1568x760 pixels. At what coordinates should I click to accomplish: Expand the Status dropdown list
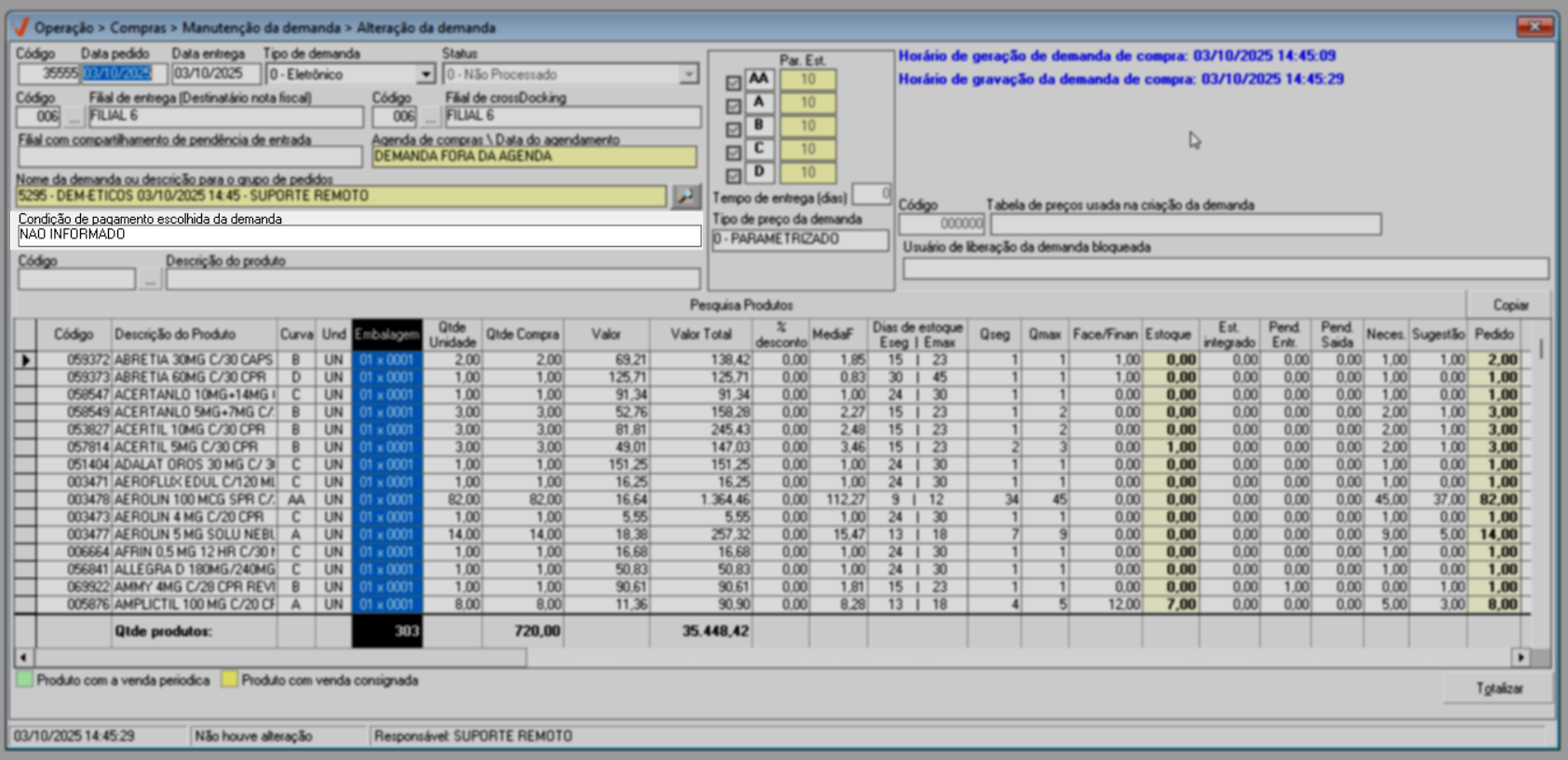(689, 75)
